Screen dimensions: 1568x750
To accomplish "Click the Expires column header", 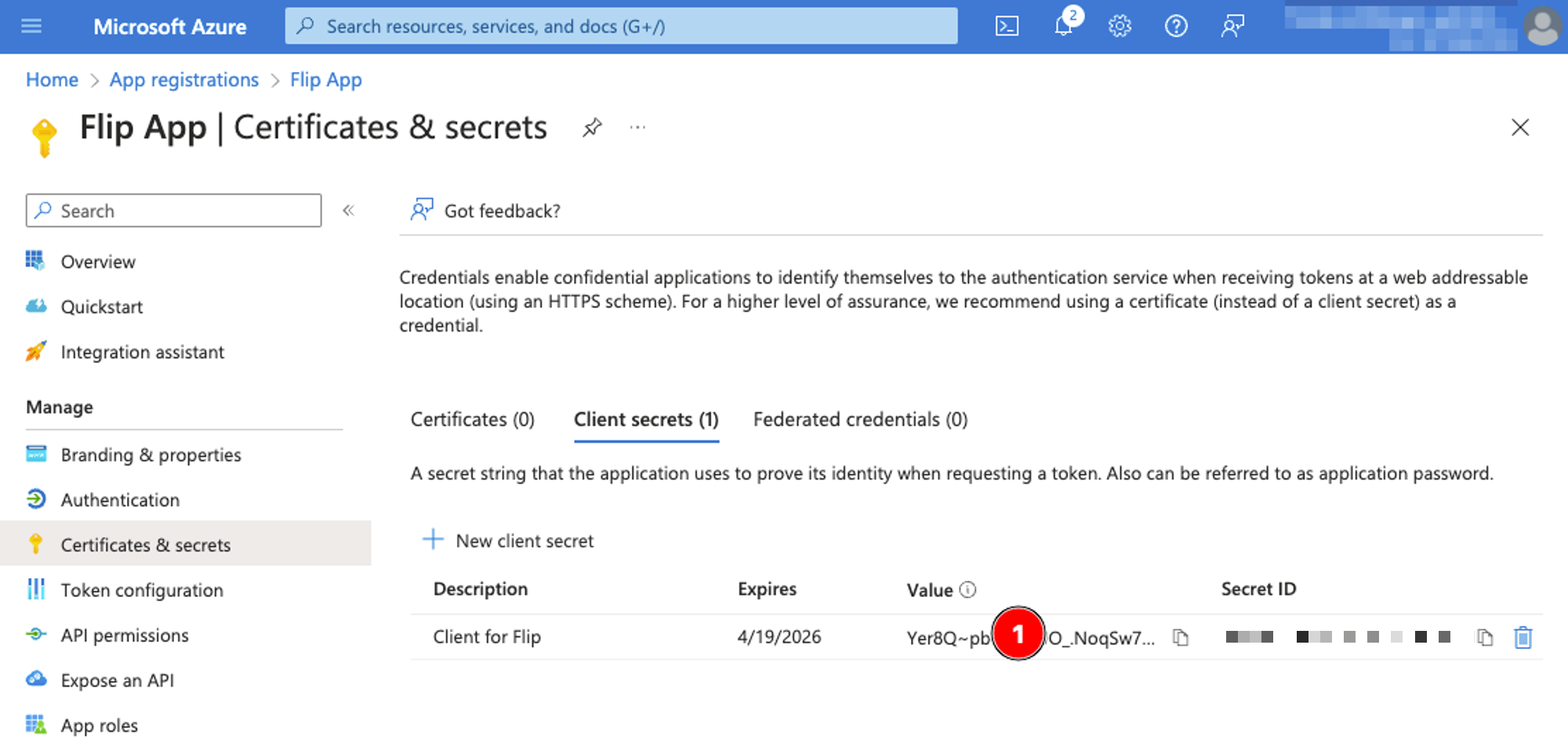I will point(767,589).
